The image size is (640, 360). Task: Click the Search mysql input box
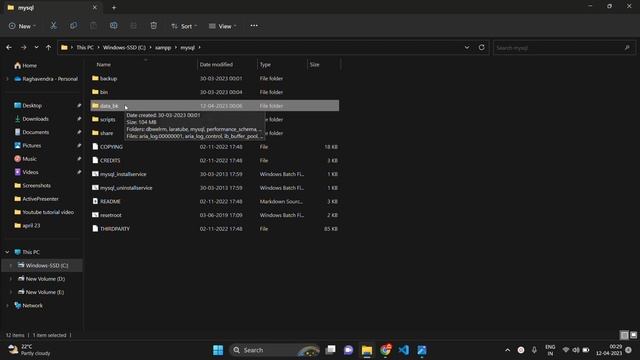(564, 48)
